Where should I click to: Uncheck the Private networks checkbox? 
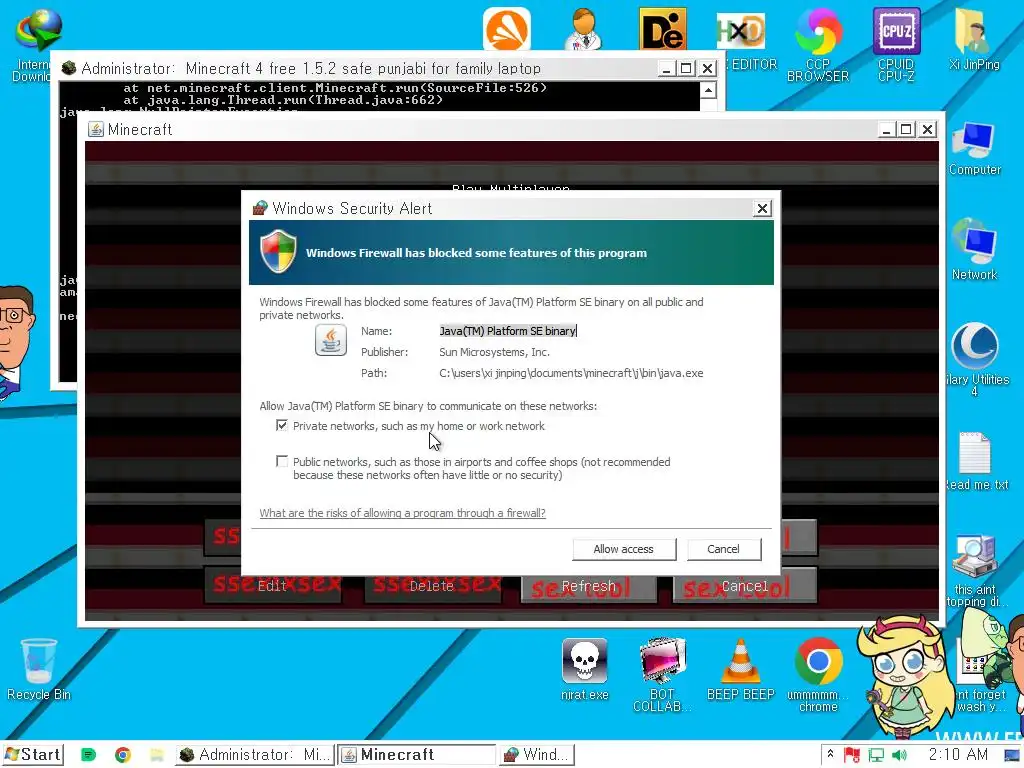coord(281,426)
